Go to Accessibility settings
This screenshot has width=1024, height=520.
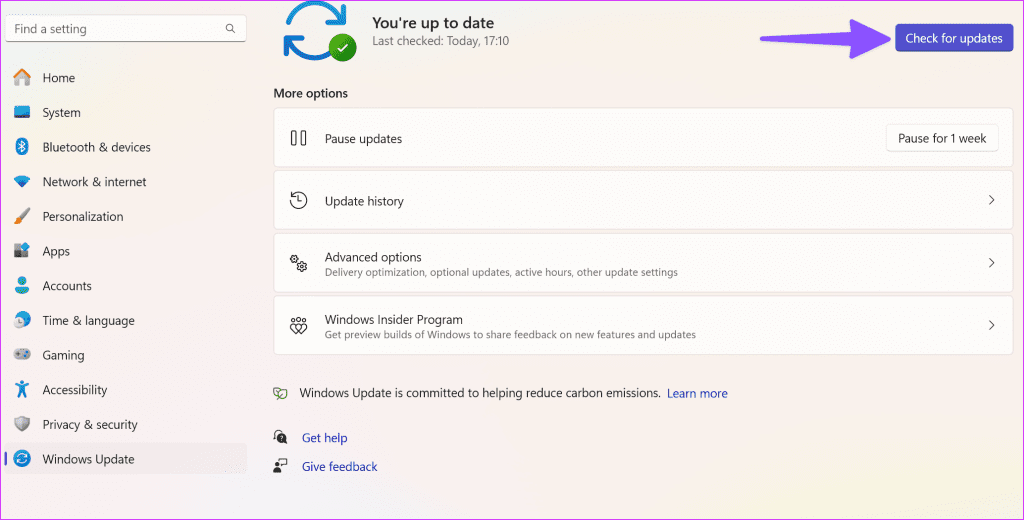pyautogui.click(x=126, y=389)
